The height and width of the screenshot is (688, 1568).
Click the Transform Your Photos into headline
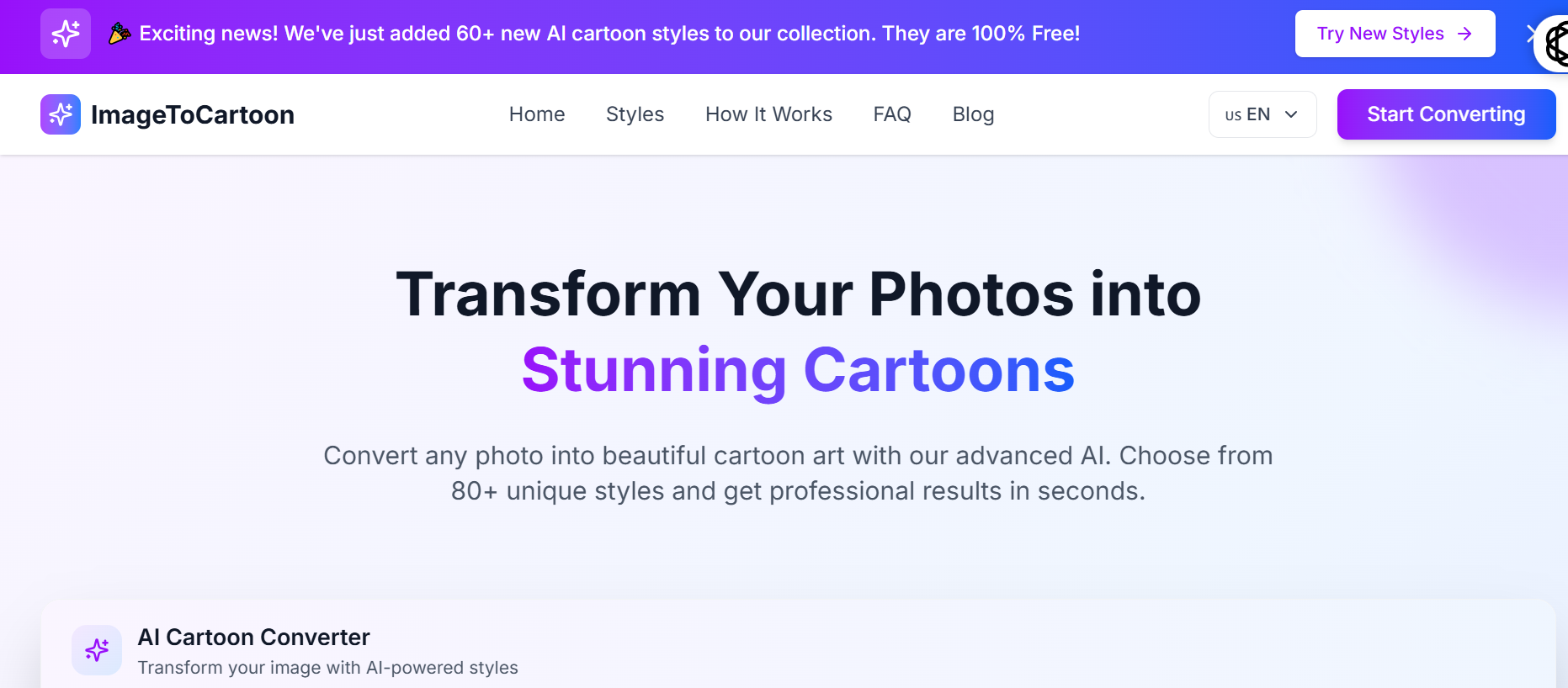(798, 294)
